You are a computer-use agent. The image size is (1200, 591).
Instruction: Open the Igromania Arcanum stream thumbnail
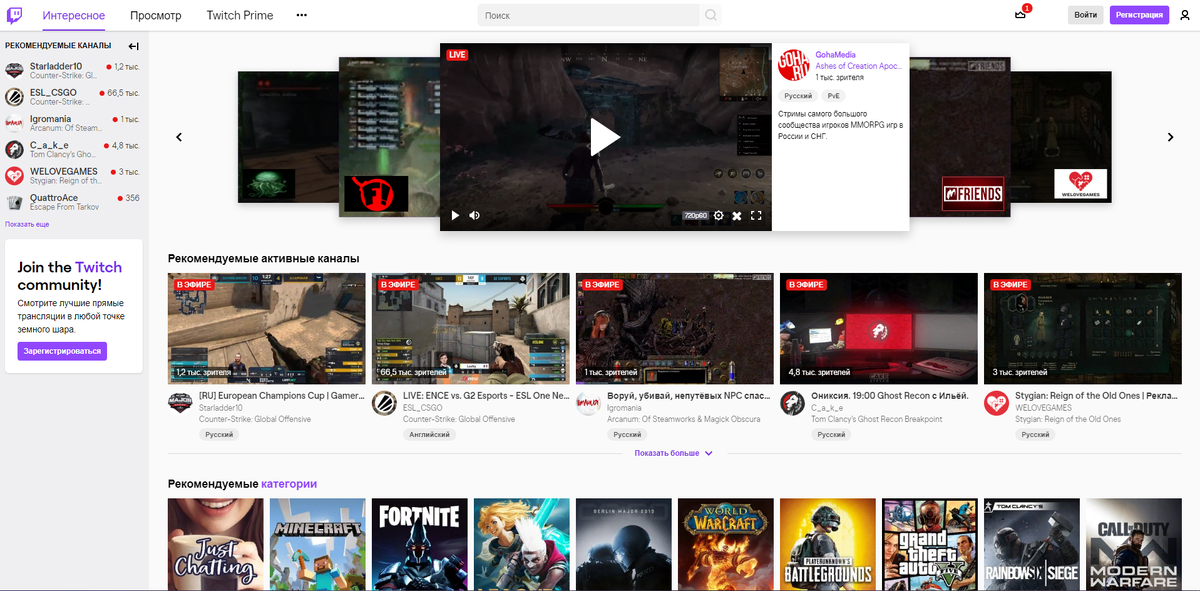(675, 329)
